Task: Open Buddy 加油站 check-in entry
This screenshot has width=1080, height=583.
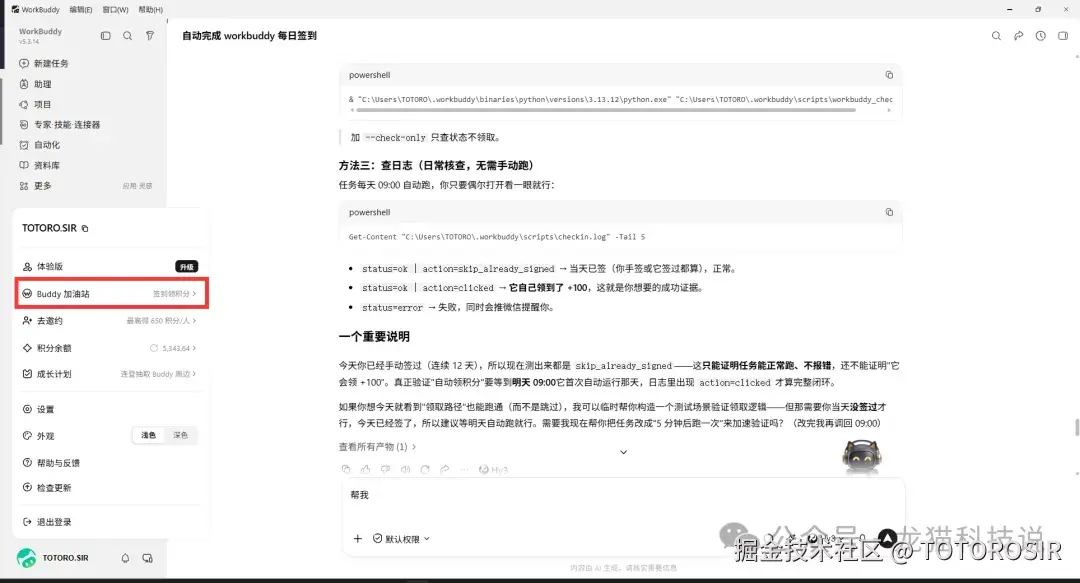Action: click(x=111, y=294)
